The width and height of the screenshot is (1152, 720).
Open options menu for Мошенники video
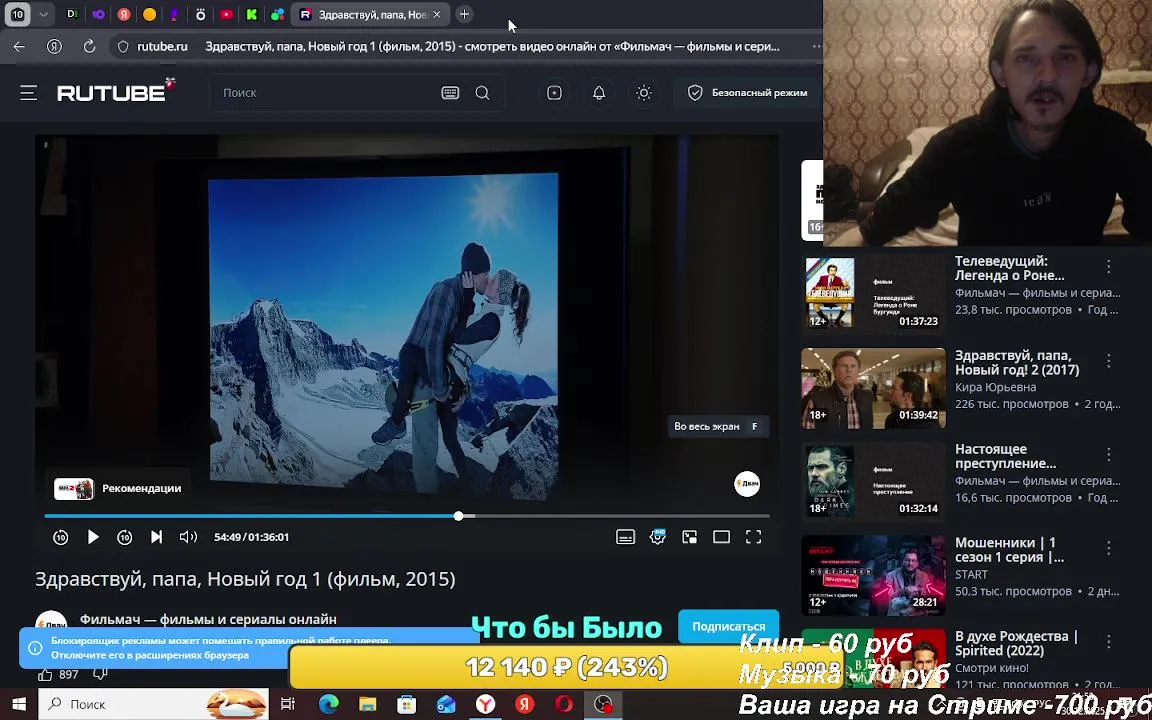tap(1109, 549)
